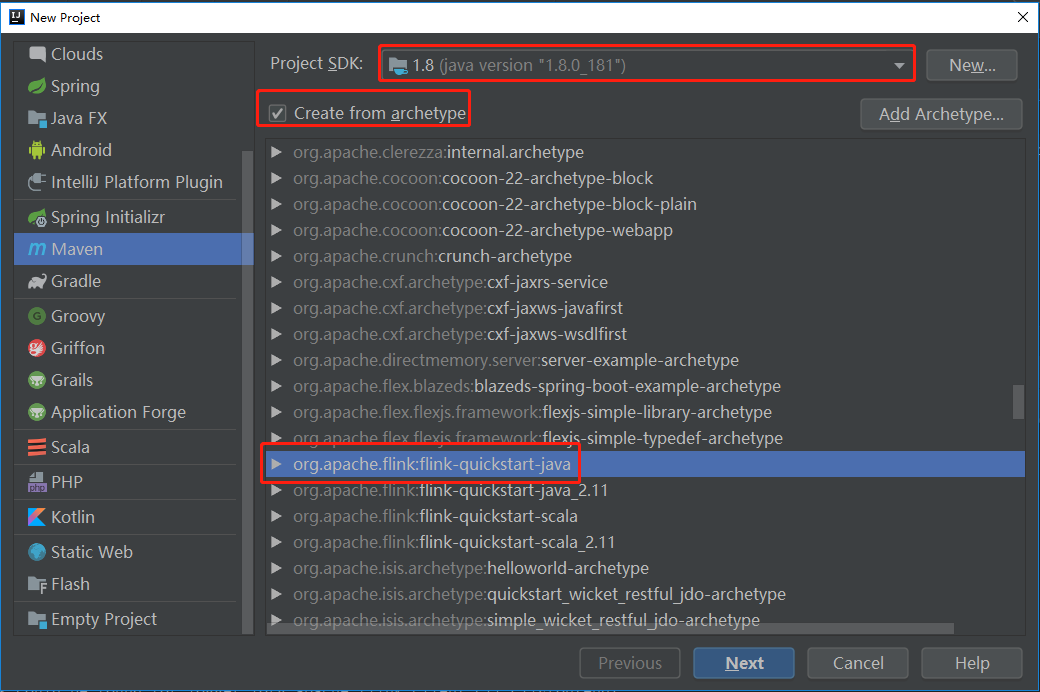
Task: Click the archetype list horizontal scrollbar
Action: click(610, 628)
